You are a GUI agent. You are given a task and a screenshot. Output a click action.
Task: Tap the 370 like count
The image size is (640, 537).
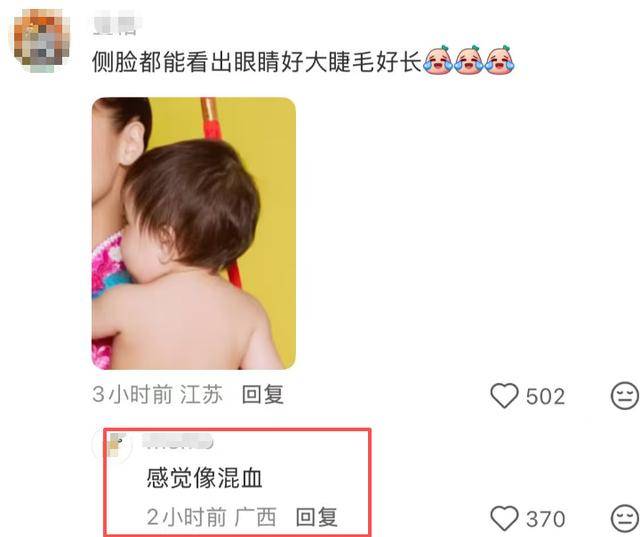tap(545, 519)
